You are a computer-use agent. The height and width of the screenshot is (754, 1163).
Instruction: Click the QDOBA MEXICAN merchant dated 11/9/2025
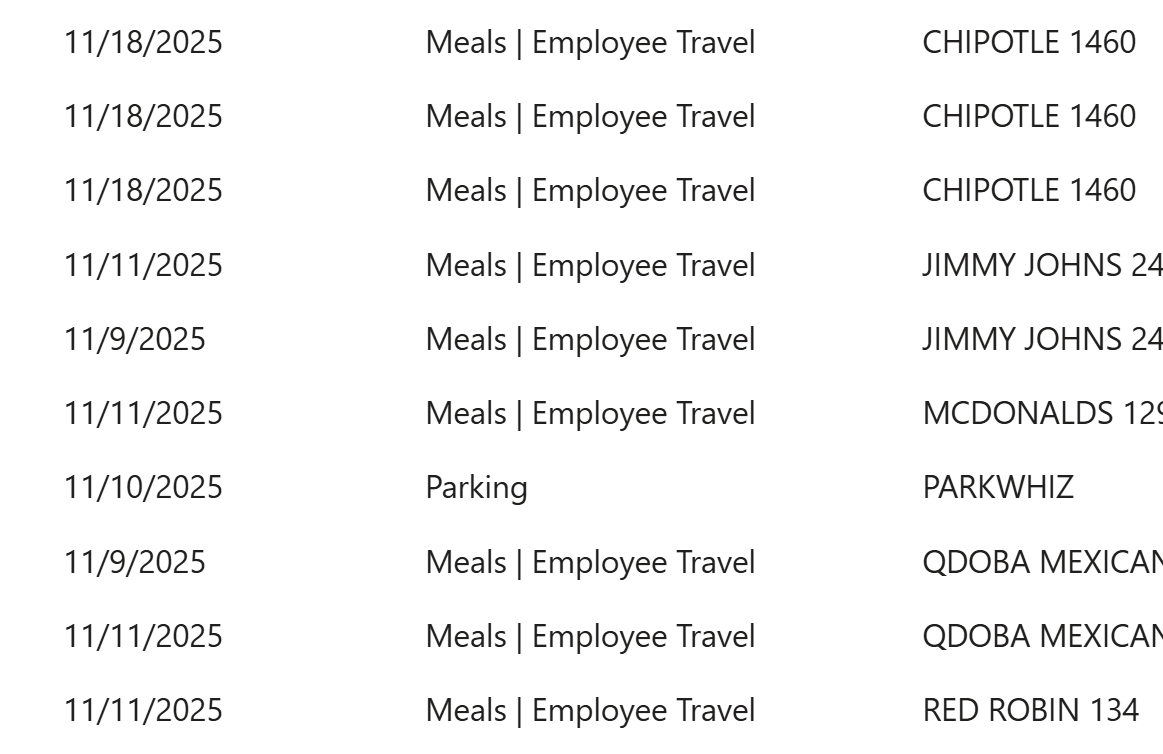pos(1042,563)
